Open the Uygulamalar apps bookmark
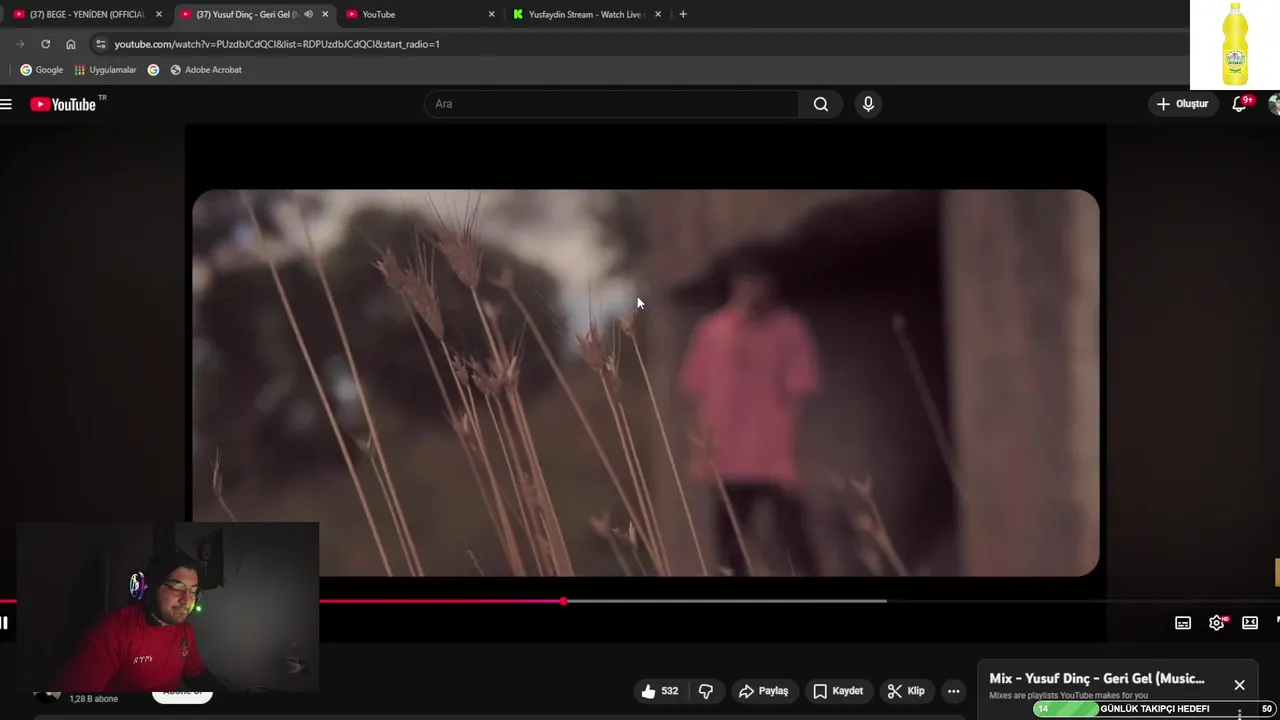The width and height of the screenshot is (1280, 720). tap(105, 70)
